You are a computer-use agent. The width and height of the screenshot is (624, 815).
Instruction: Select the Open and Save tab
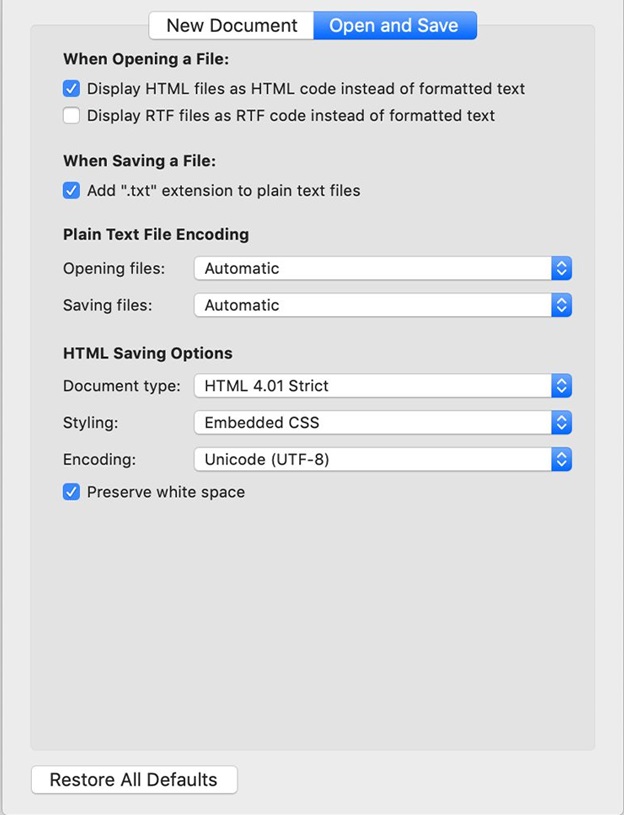(394, 26)
